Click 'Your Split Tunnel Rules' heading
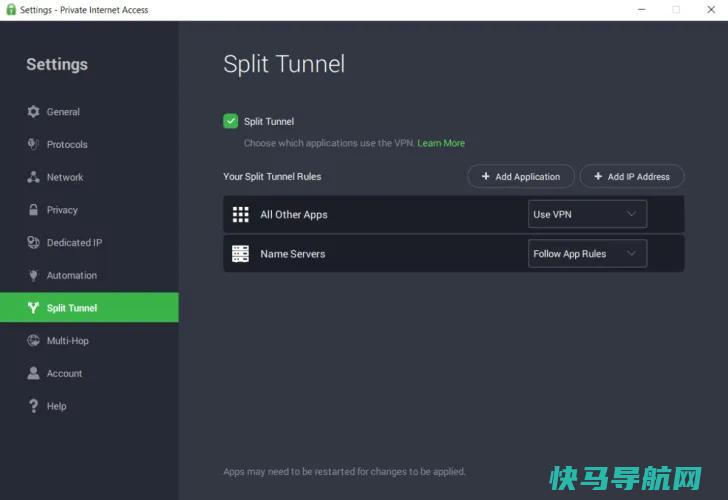 [x=272, y=176]
